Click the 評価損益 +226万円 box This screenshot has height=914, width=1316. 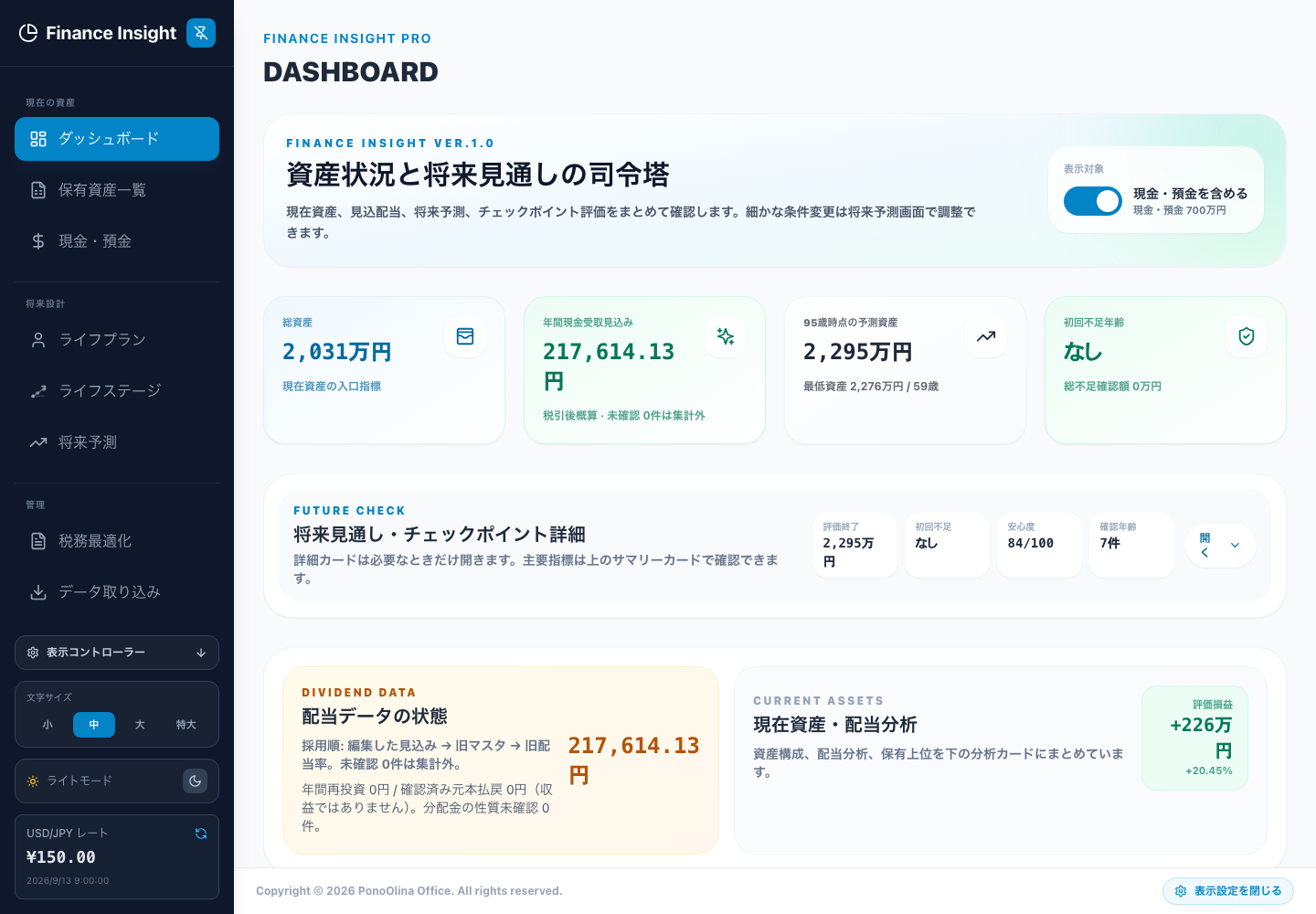pos(1194,738)
